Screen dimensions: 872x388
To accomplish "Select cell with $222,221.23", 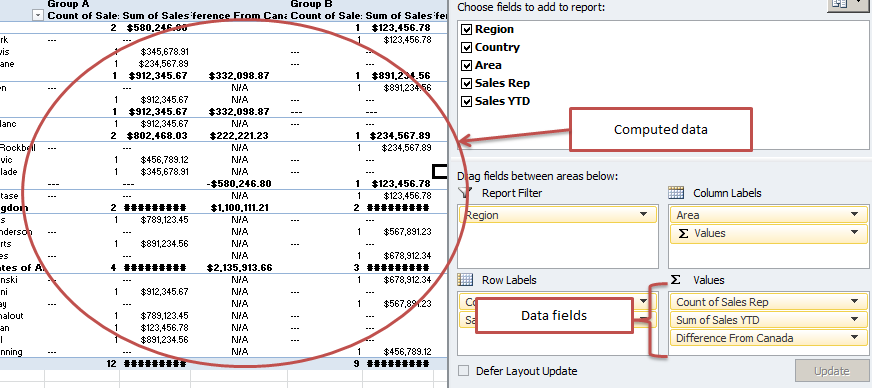I will tap(239, 136).
